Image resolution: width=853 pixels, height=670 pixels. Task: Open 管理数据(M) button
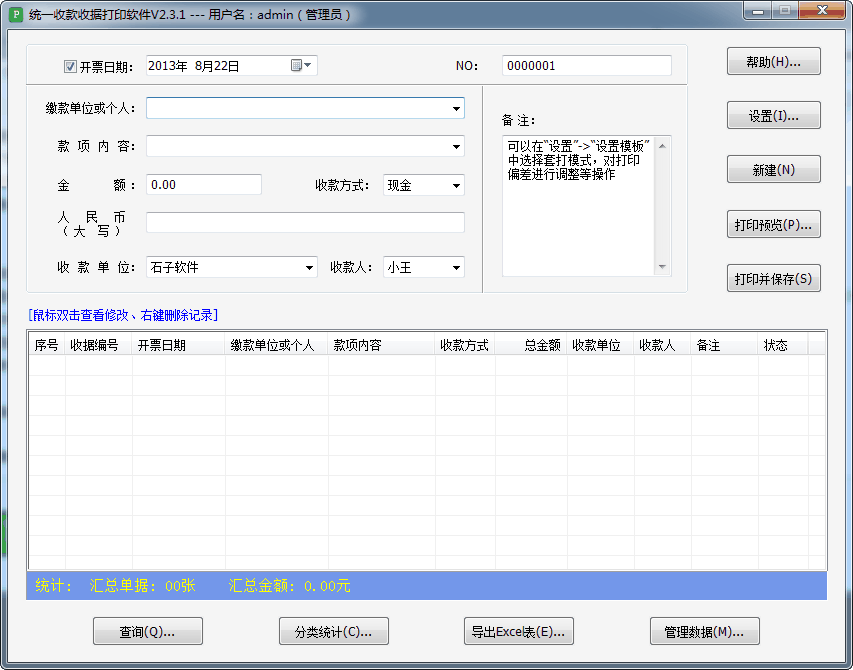click(704, 631)
